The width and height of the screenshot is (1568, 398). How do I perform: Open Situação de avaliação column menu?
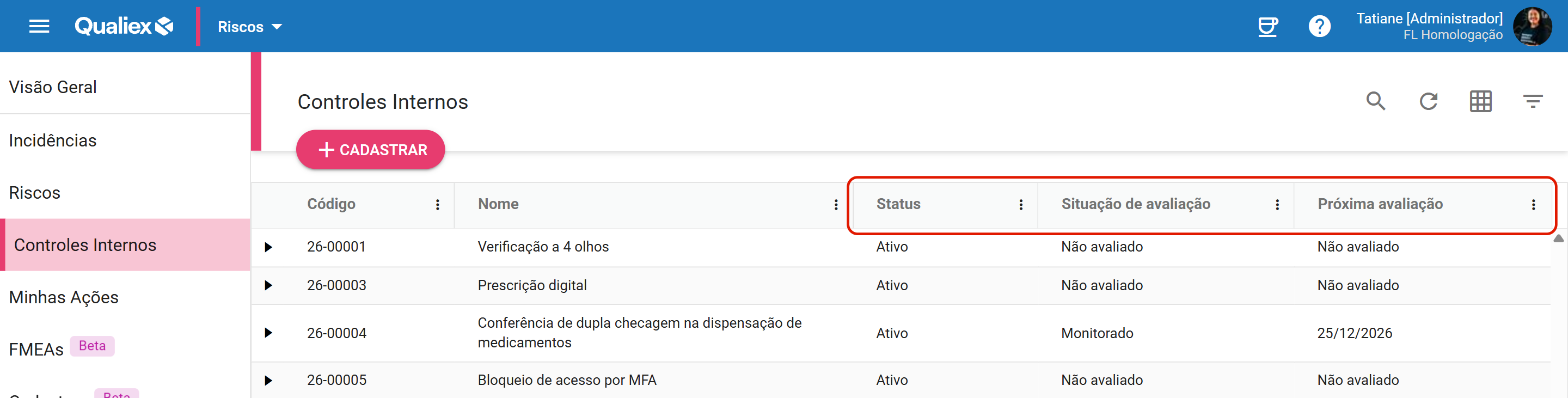1277,205
